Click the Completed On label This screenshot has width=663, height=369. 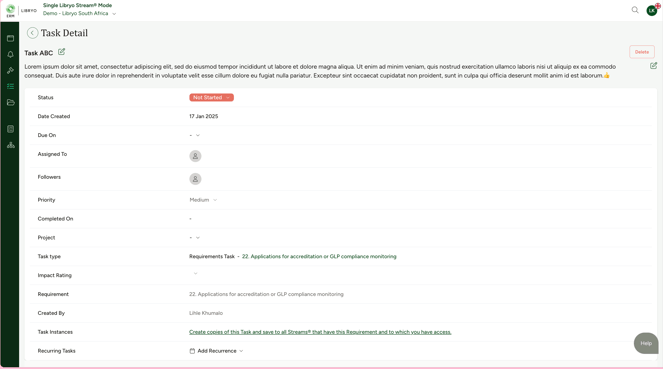pyautogui.click(x=55, y=219)
